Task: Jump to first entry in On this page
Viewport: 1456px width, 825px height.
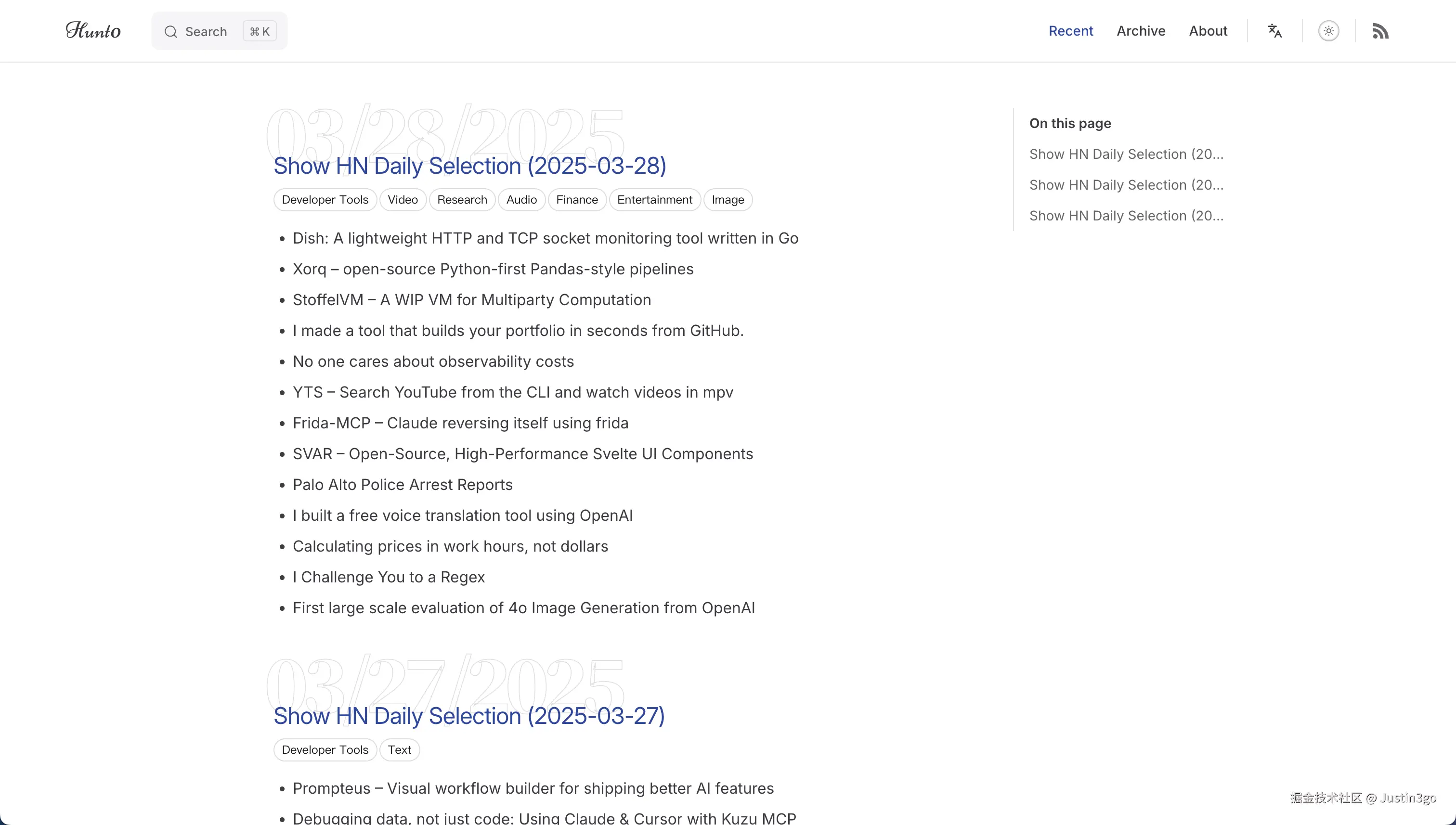Action: 1126,154
